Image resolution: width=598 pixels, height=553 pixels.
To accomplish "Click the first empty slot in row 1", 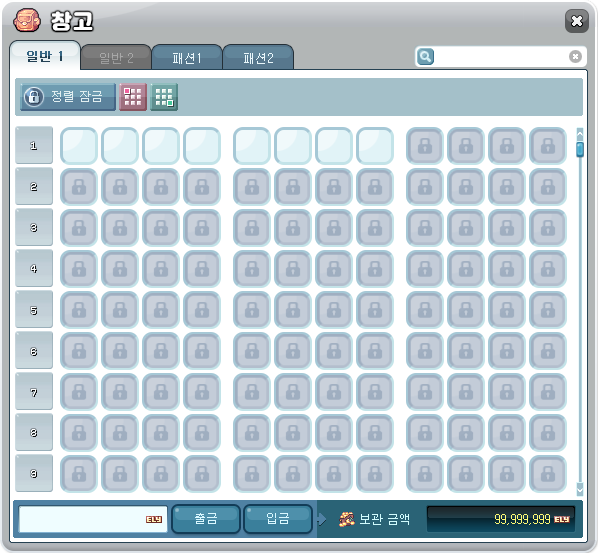I will pos(79,146).
